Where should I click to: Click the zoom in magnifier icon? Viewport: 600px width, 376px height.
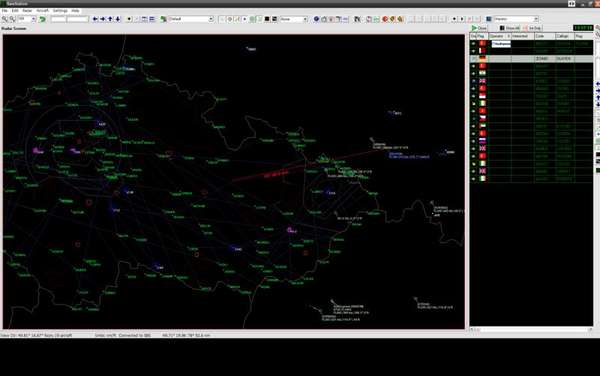click(x=5, y=19)
